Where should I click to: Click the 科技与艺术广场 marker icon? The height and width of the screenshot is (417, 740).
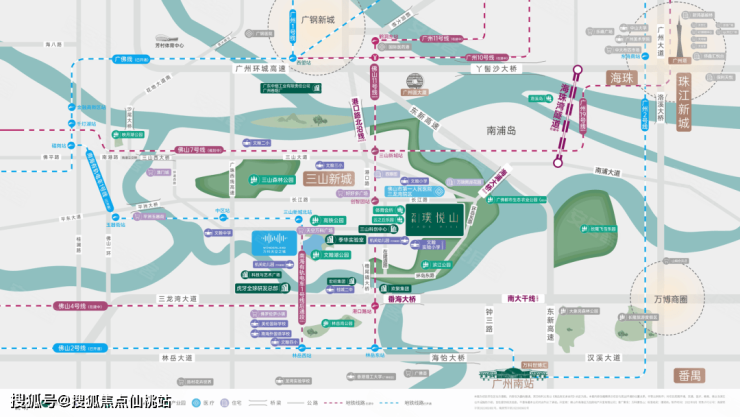[245, 275]
